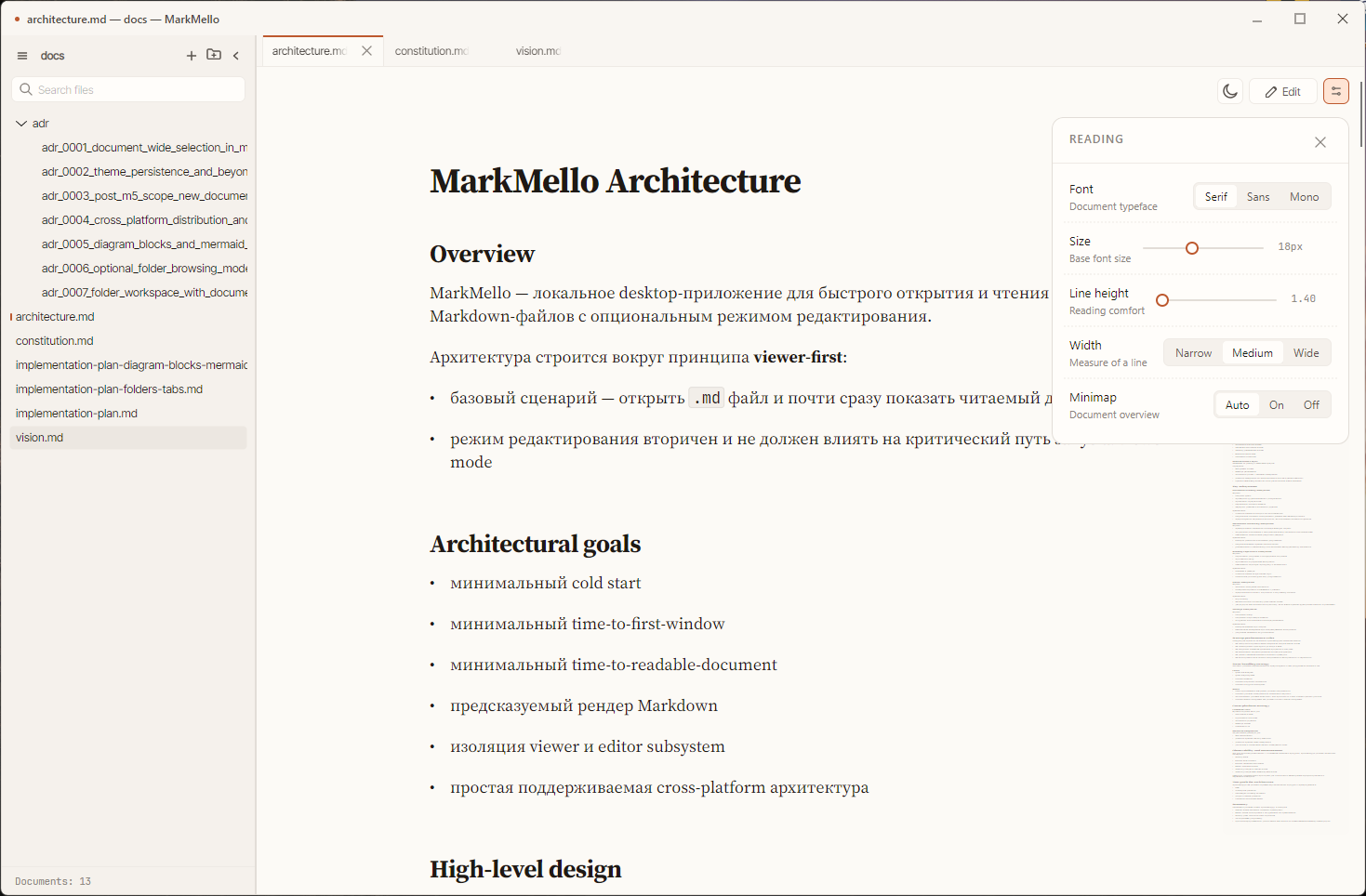Collapse the sidebar with the chevron icon
1366x896 pixels.
[x=236, y=56]
